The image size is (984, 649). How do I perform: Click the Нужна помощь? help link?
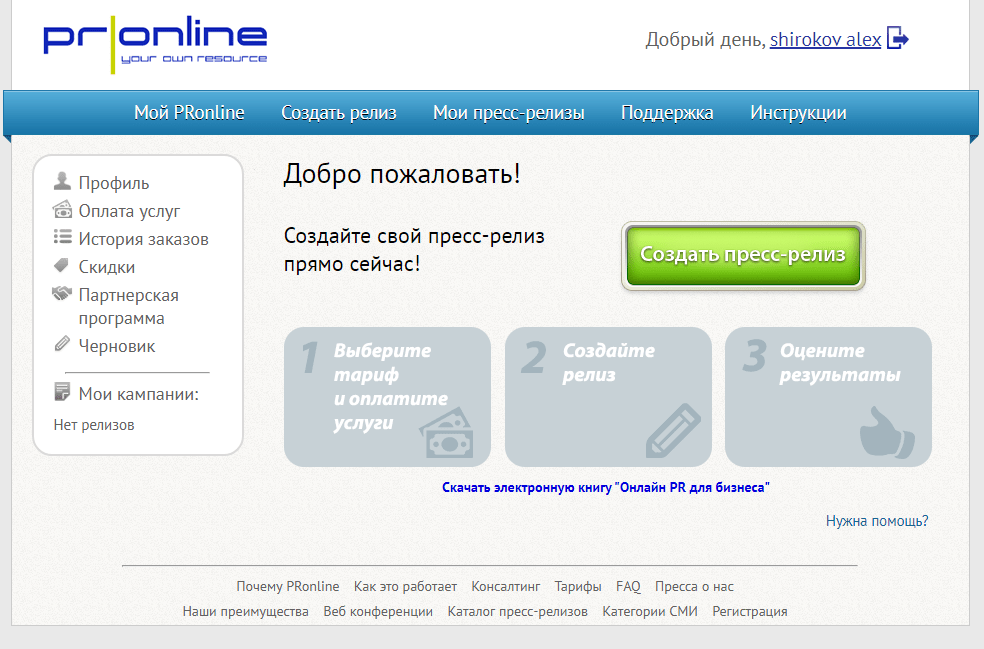pyautogui.click(x=877, y=521)
